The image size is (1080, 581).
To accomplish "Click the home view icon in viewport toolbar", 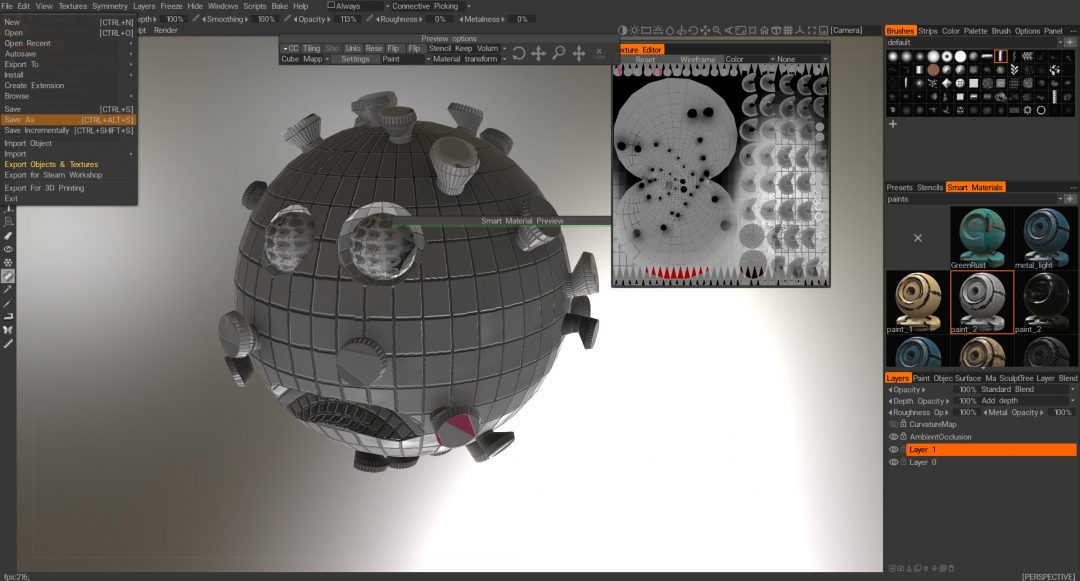I will pyautogui.click(x=764, y=30).
